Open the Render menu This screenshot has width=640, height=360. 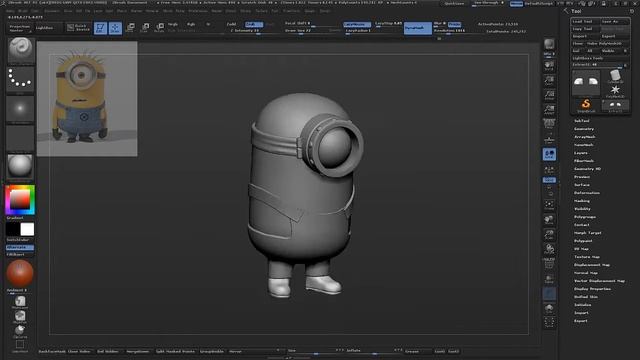pos(216,11)
